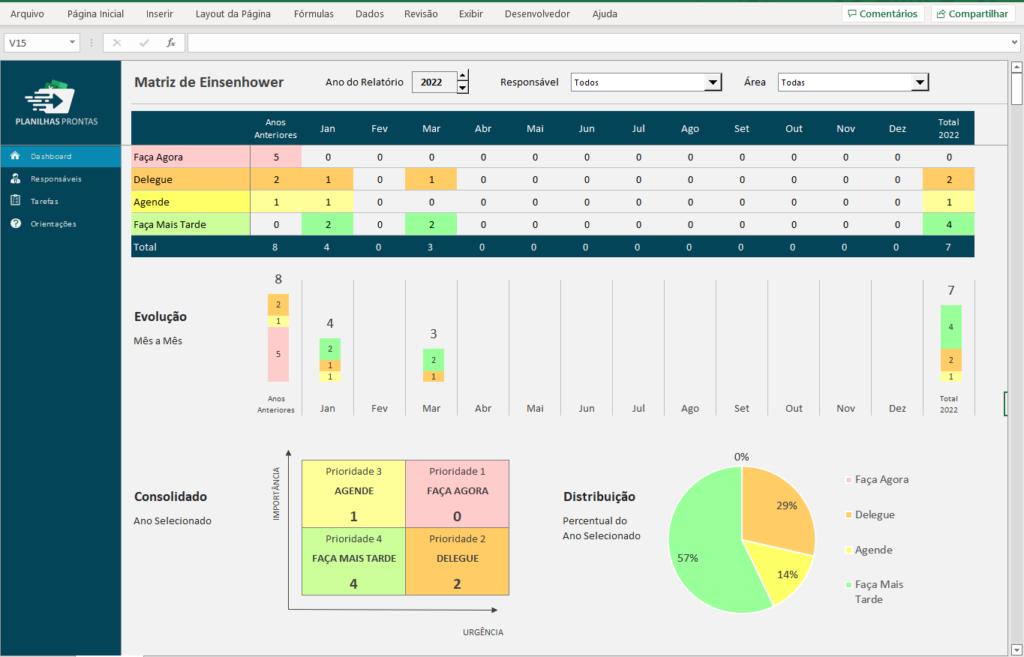
Task: Click the down arrow beside the year 2022
Action: pyautogui.click(x=461, y=88)
